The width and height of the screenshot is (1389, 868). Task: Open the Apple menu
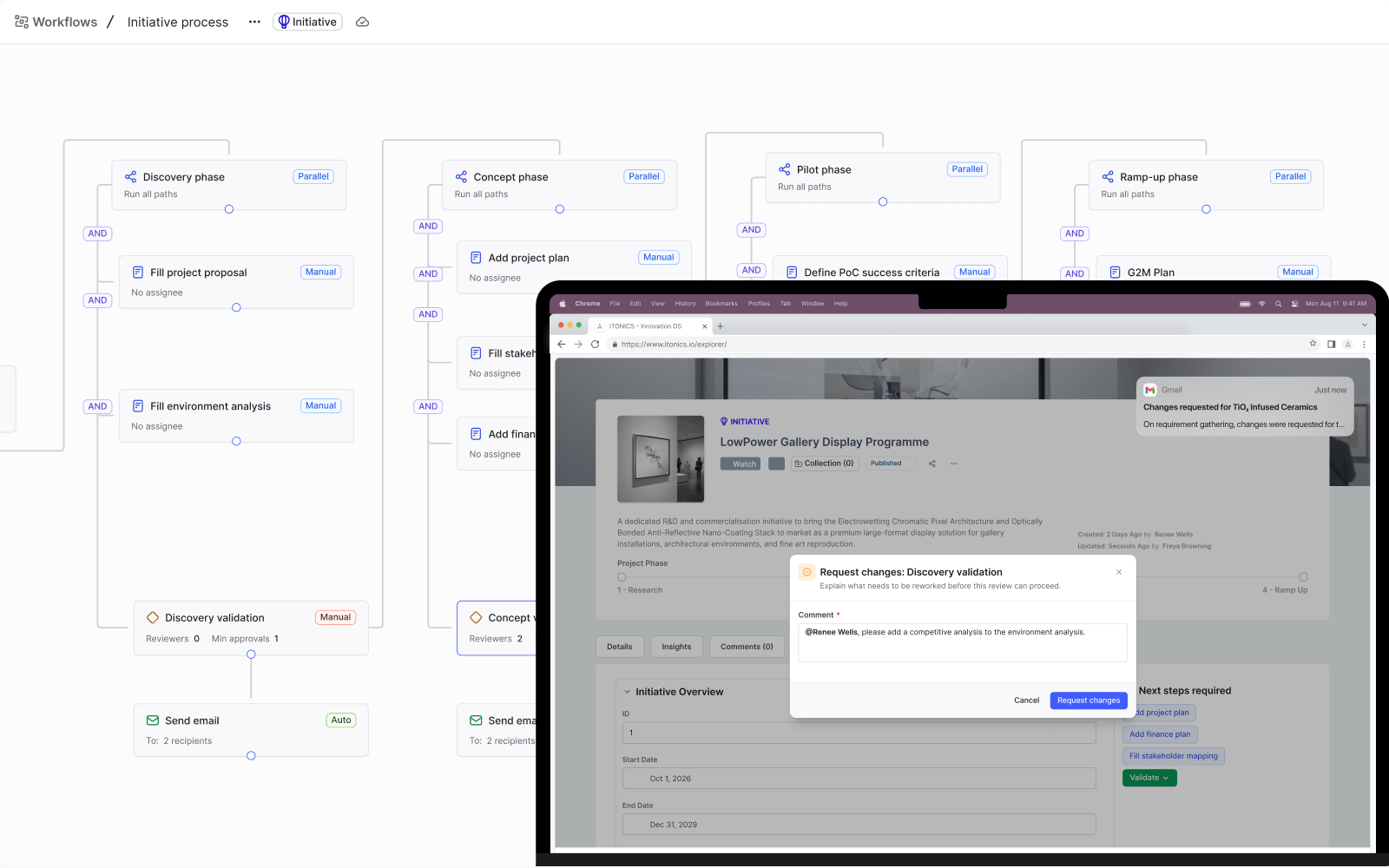pos(563,304)
